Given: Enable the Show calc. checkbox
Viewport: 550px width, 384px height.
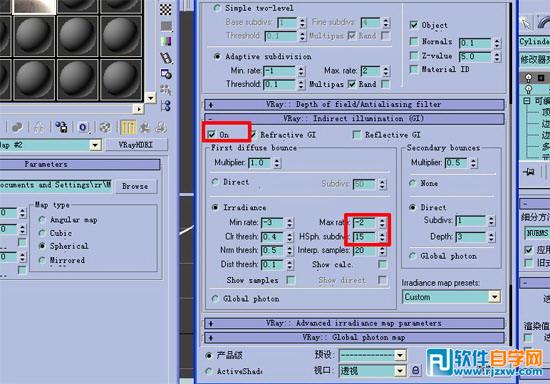Looking at the screenshot, I should coord(383,264).
